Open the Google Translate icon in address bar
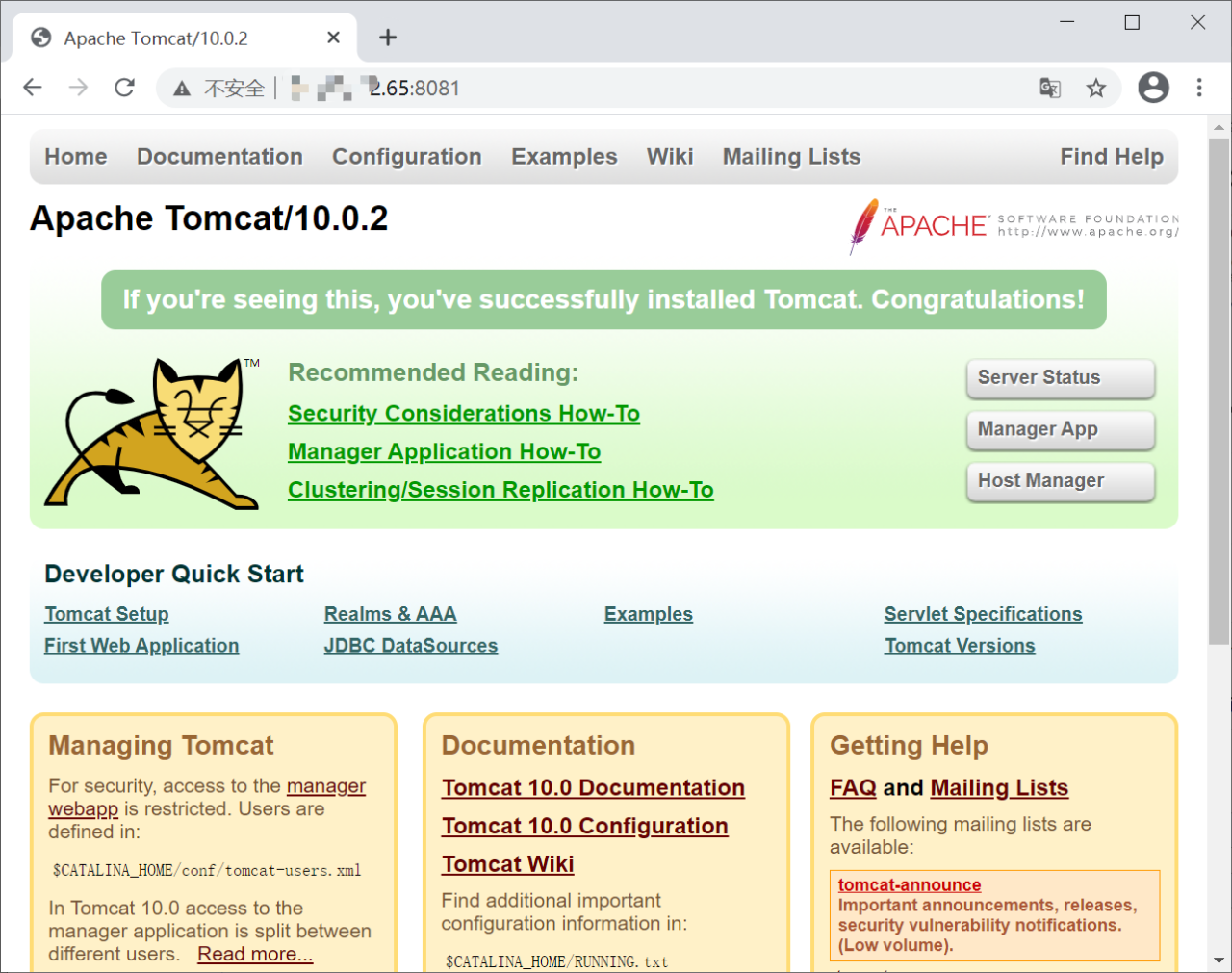The width and height of the screenshot is (1232, 973). coord(1049,87)
